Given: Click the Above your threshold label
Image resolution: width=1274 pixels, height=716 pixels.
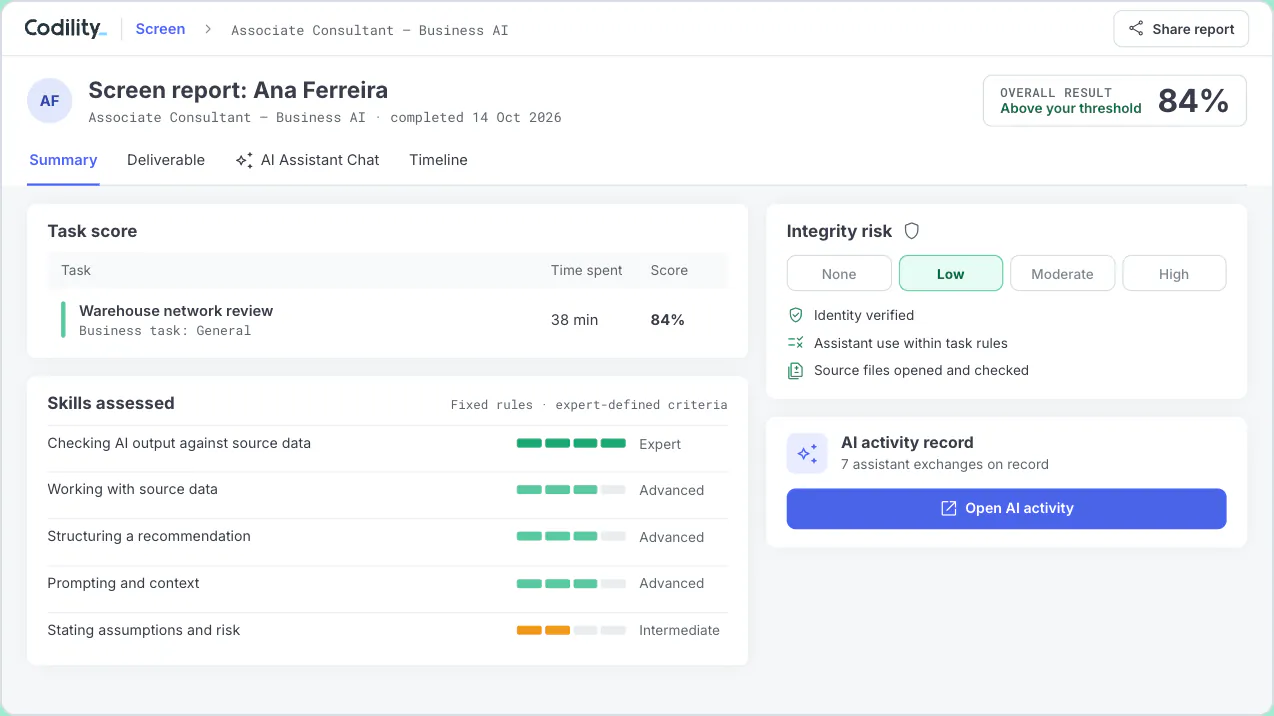Looking at the screenshot, I should coord(1071,109).
